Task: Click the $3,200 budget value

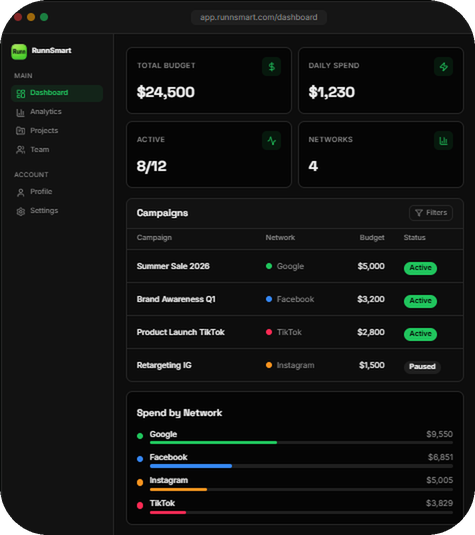Action: tap(371, 299)
